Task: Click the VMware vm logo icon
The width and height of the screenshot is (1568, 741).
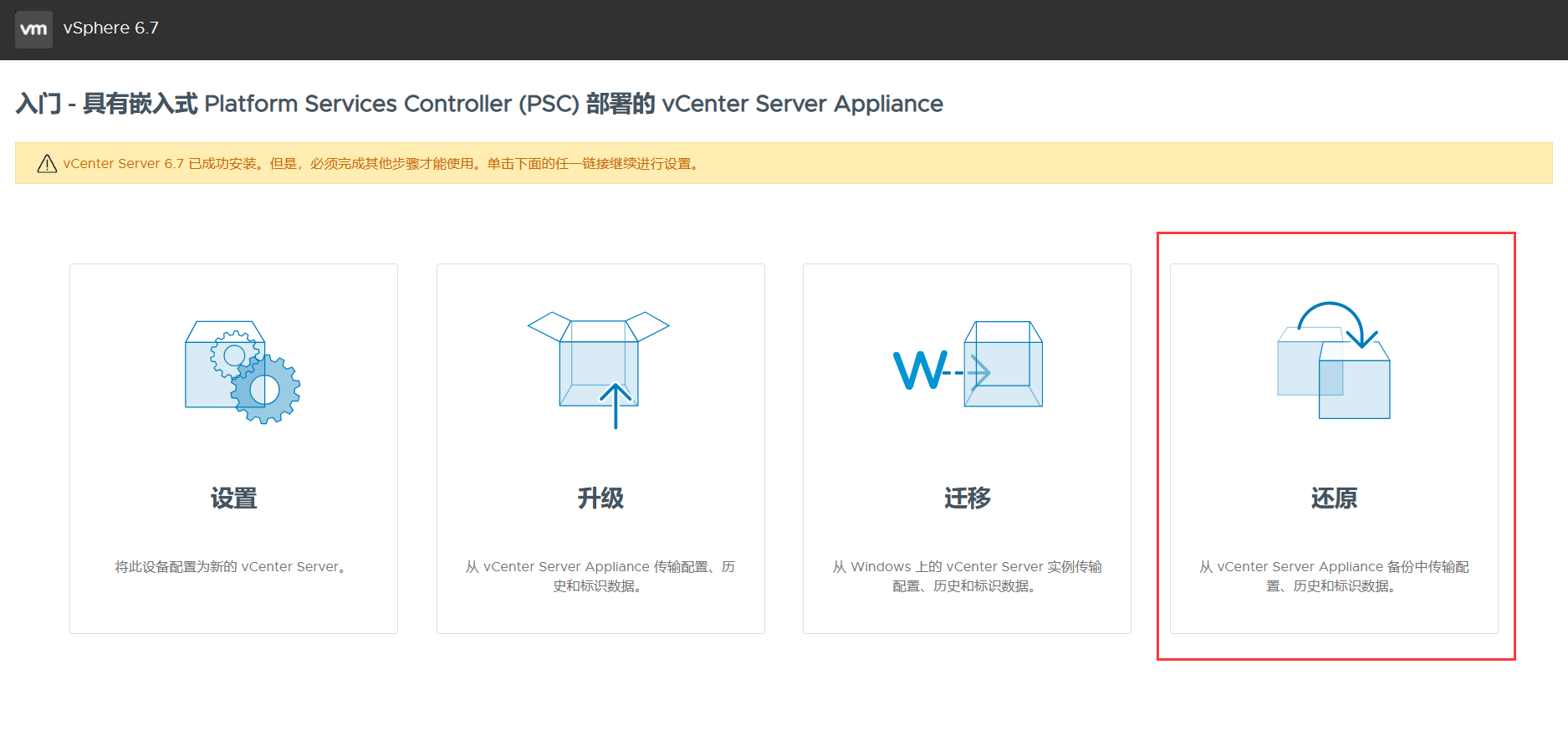Action: click(x=33, y=29)
